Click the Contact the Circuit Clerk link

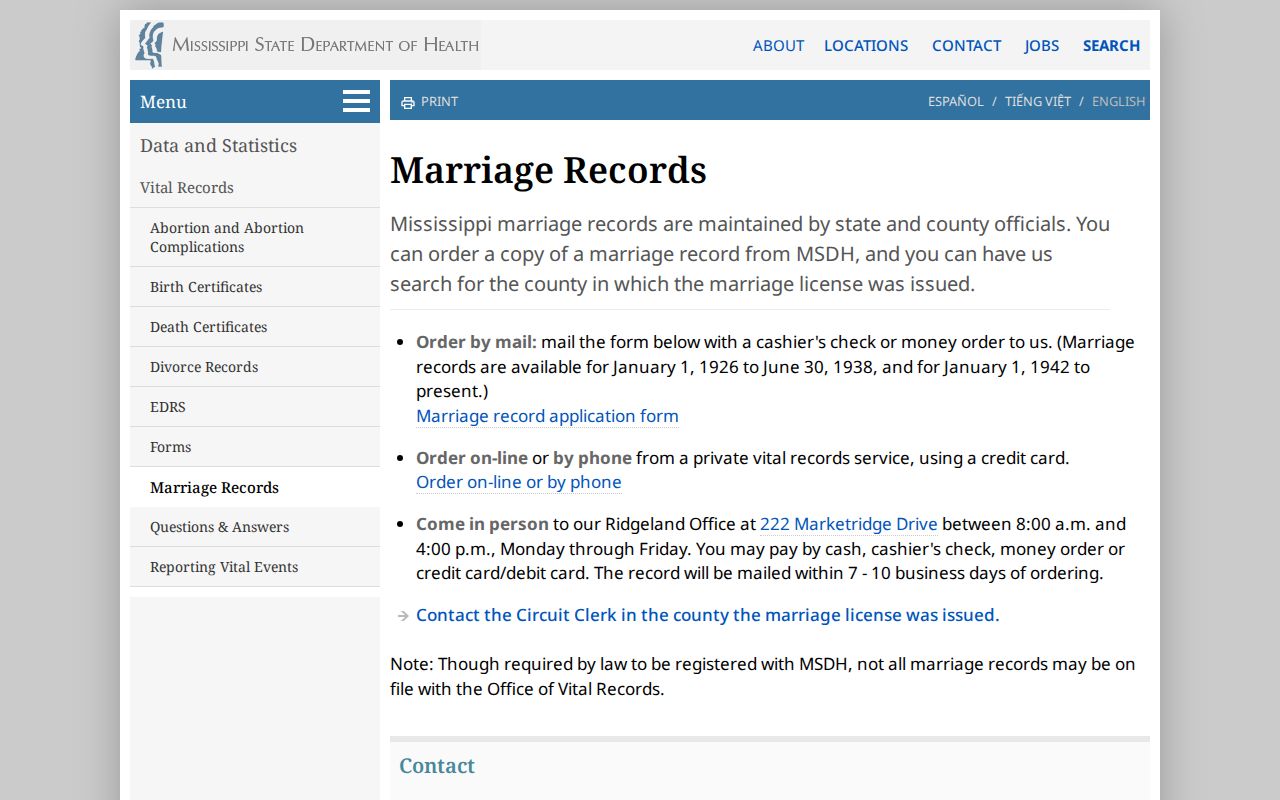[x=708, y=615]
